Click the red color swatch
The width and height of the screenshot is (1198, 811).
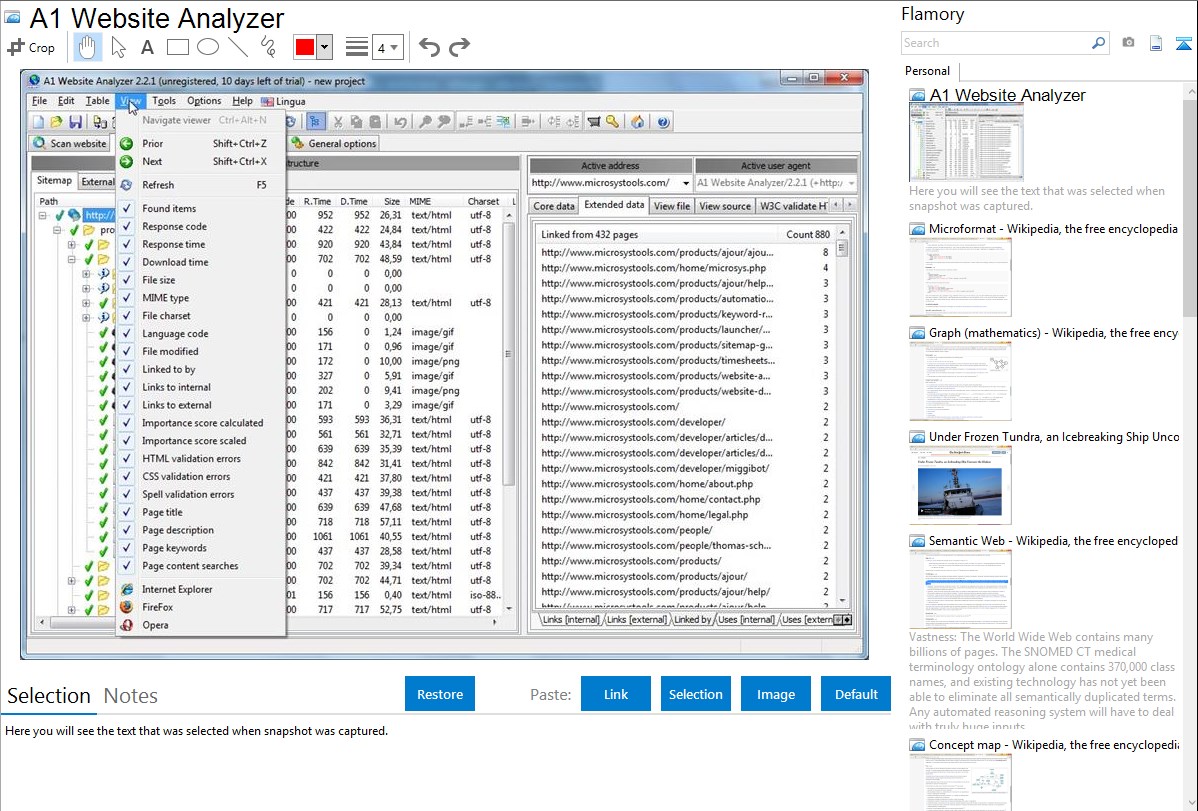[305, 47]
